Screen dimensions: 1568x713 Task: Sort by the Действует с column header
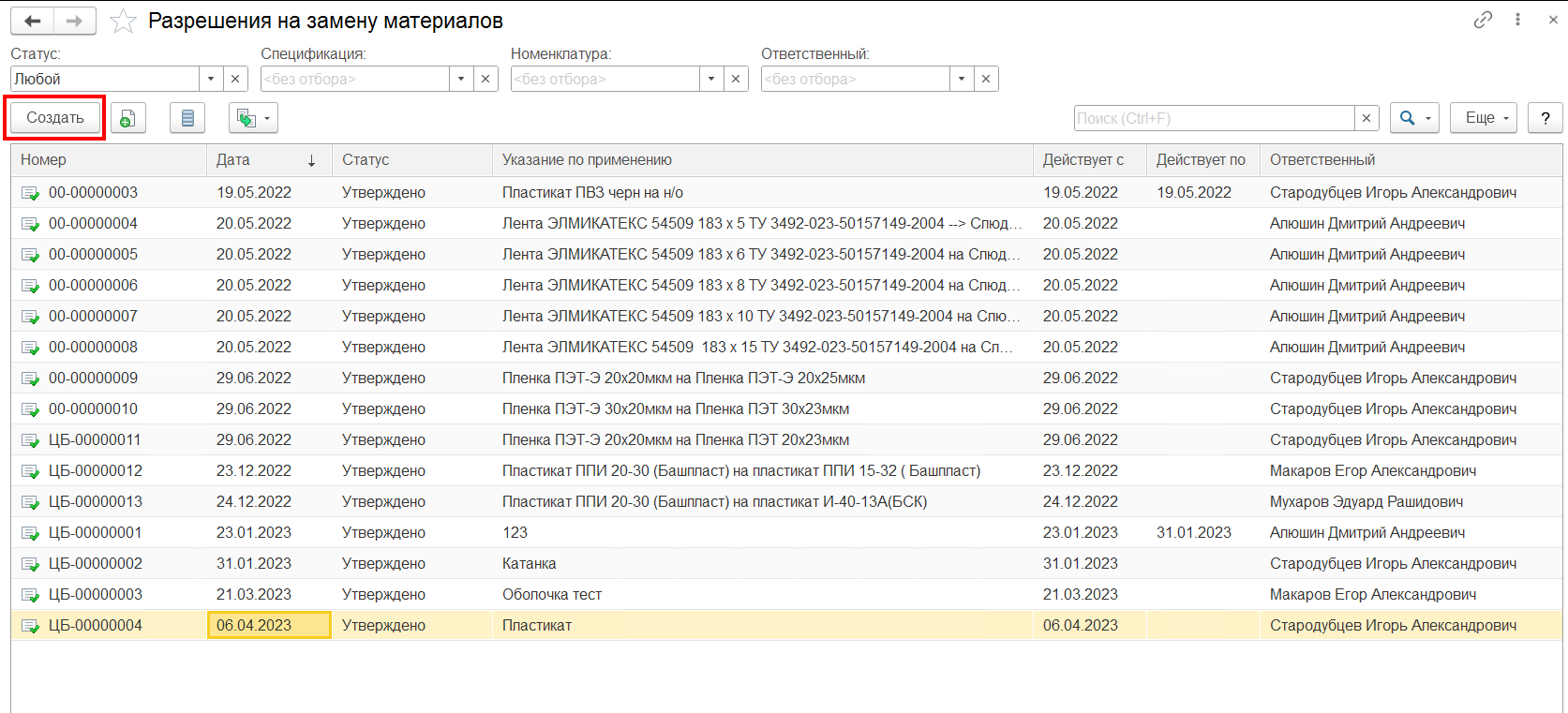tap(1090, 160)
